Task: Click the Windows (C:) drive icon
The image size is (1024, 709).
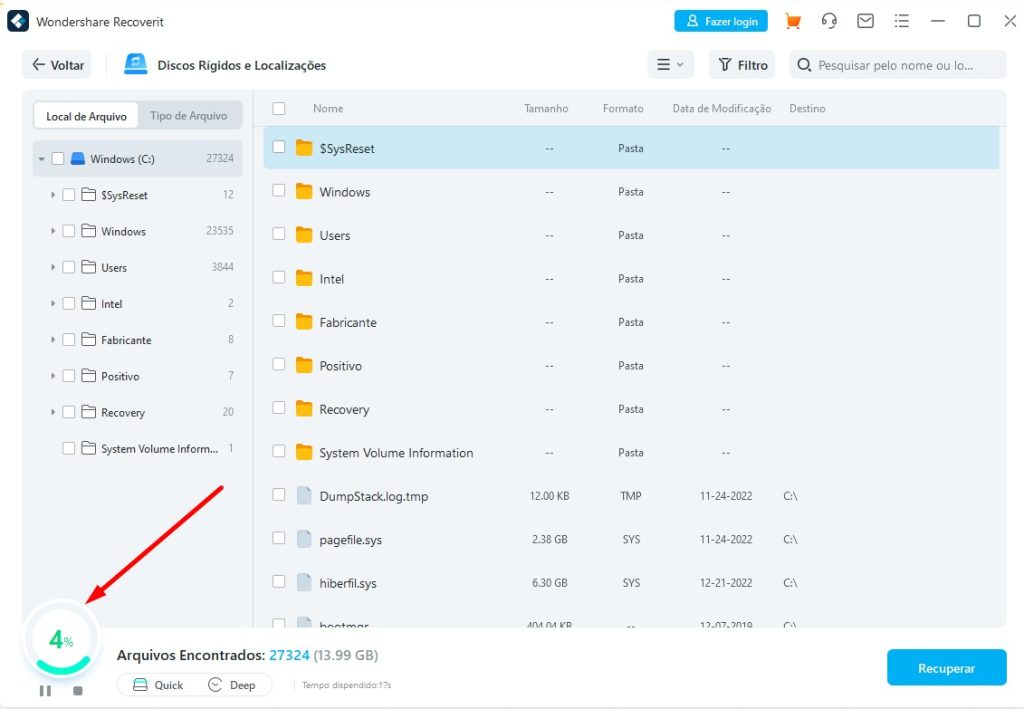Action: 78,158
